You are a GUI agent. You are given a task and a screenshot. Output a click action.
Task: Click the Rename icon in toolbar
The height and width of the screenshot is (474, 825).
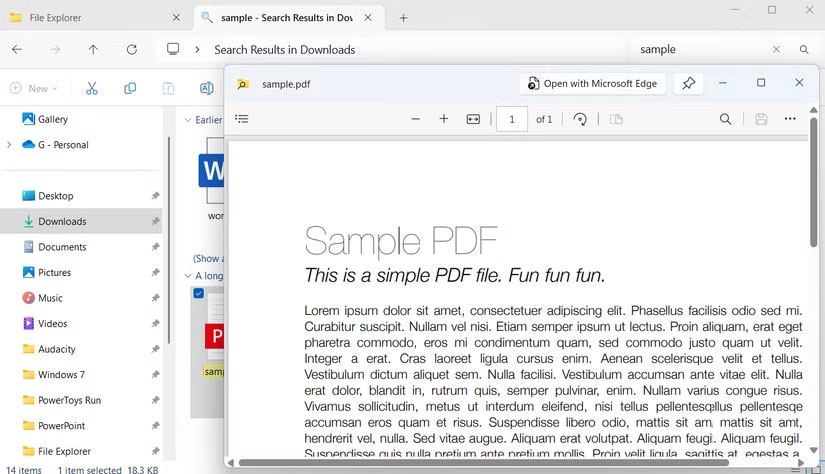pos(206,88)
